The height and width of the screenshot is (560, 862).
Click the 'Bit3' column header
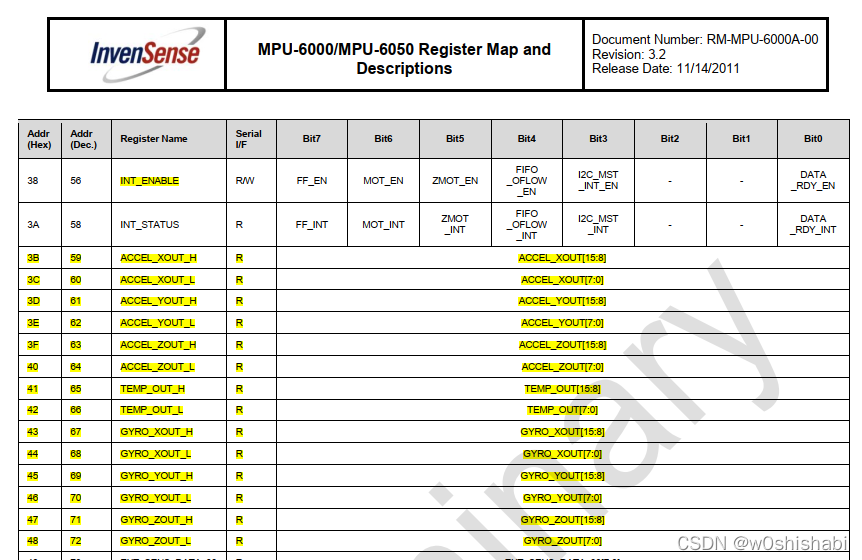598,139
